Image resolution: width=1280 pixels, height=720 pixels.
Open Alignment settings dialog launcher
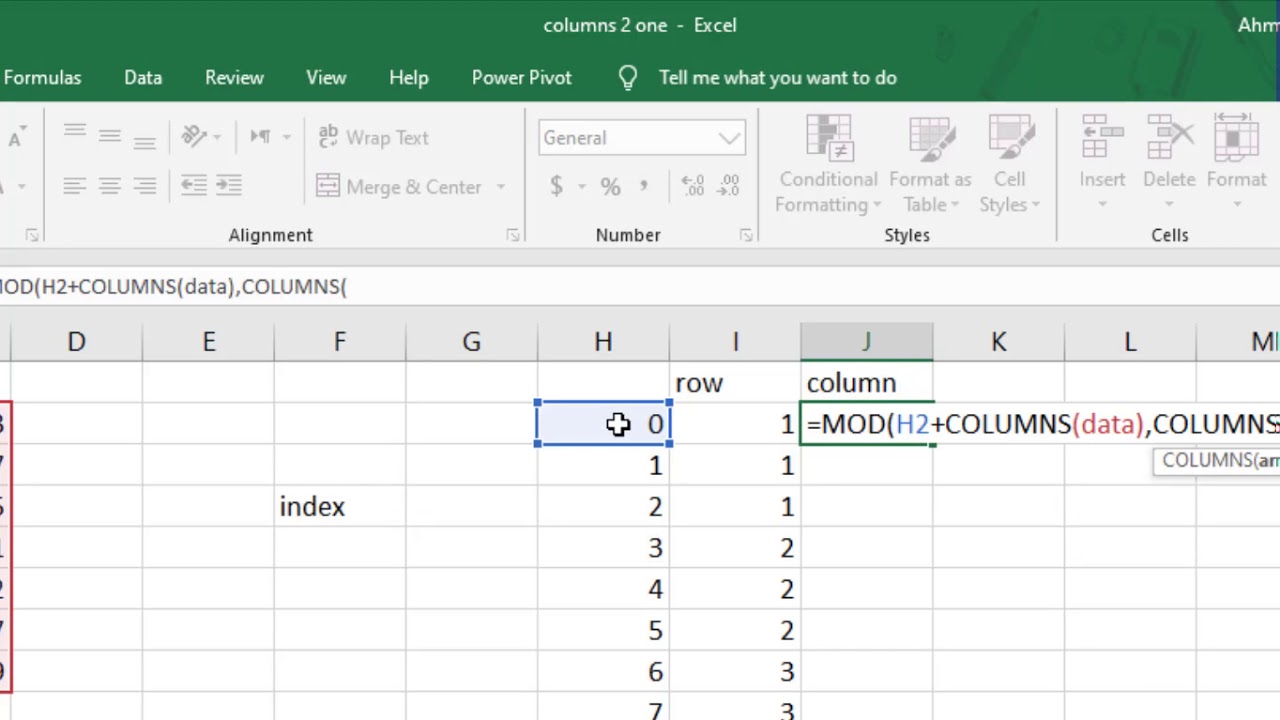[512, 235]
